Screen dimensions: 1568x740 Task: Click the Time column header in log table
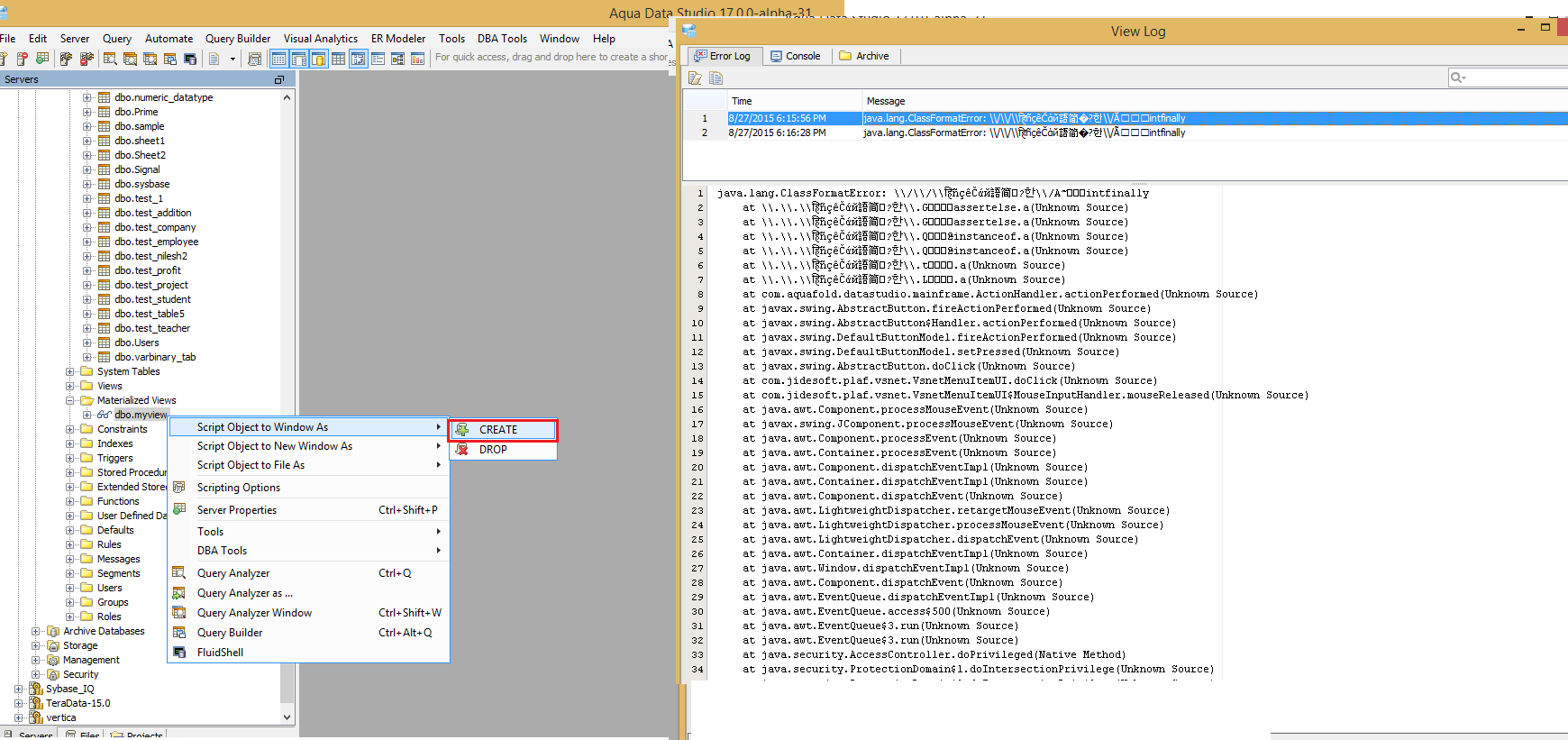coord(795,101)
